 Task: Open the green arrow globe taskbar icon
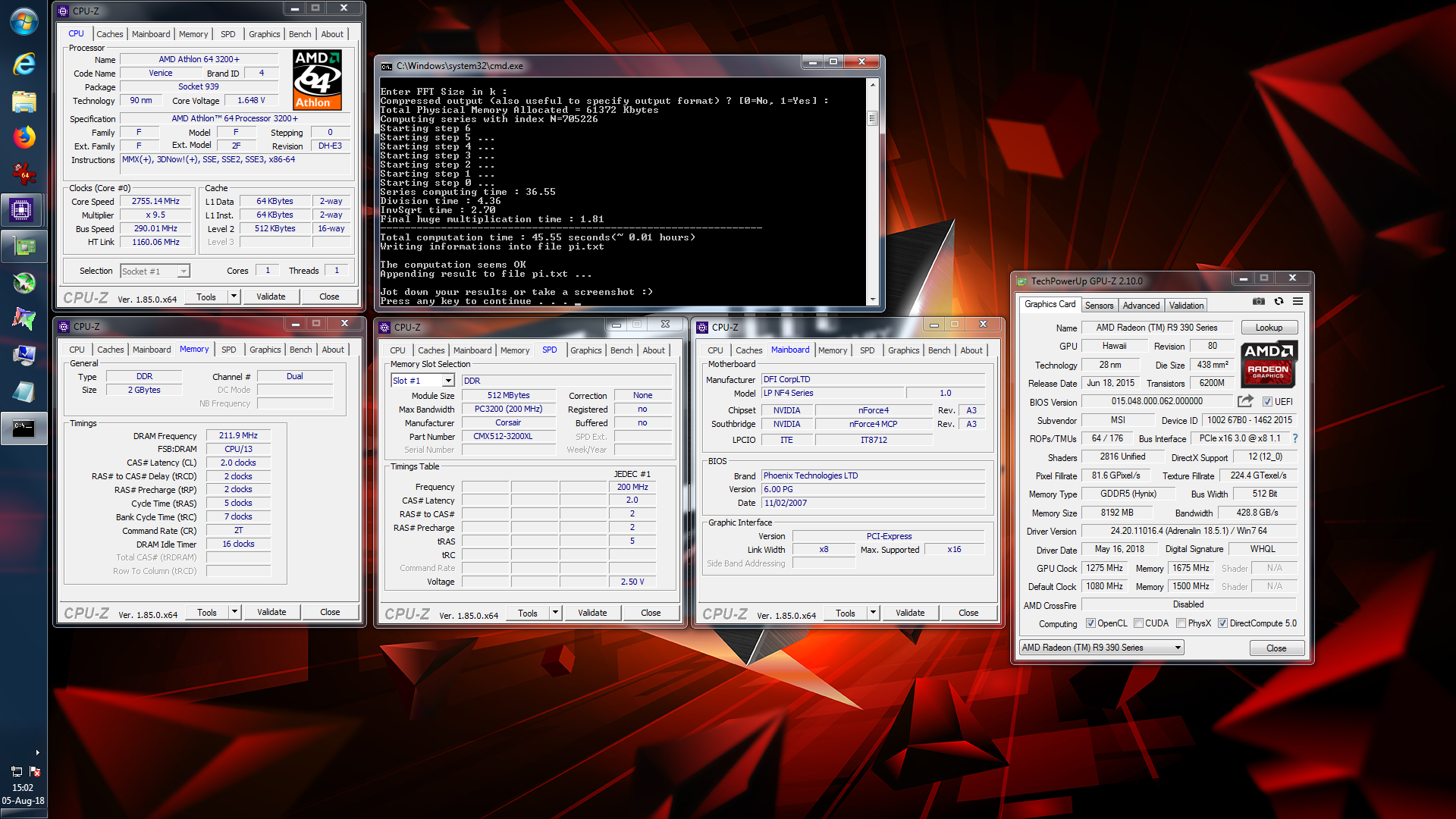(24, 283)
